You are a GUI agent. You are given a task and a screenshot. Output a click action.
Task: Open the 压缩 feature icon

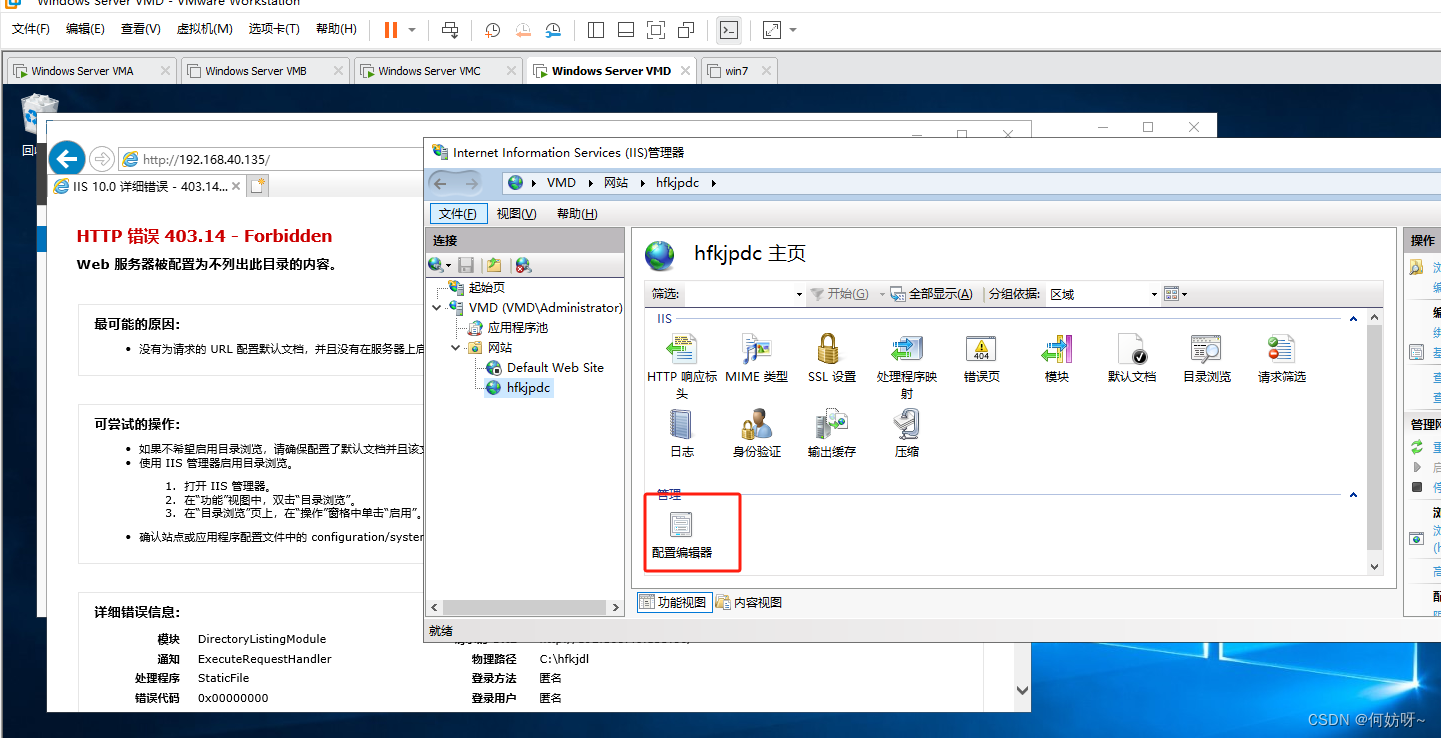tap(906, 425)
